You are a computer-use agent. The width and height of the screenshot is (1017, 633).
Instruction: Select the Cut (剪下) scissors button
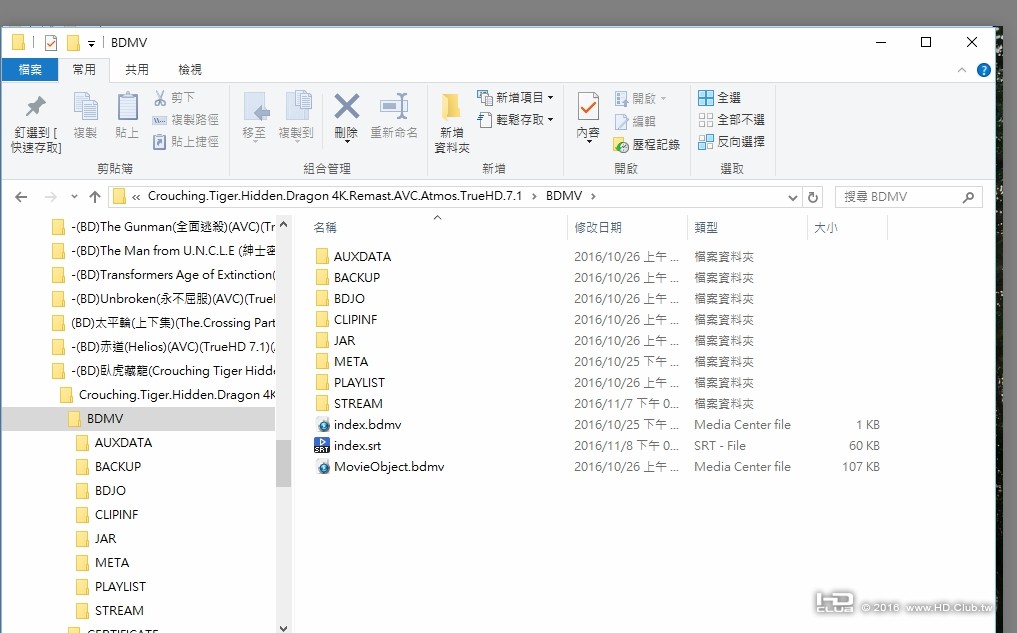(x=174, y=97)
